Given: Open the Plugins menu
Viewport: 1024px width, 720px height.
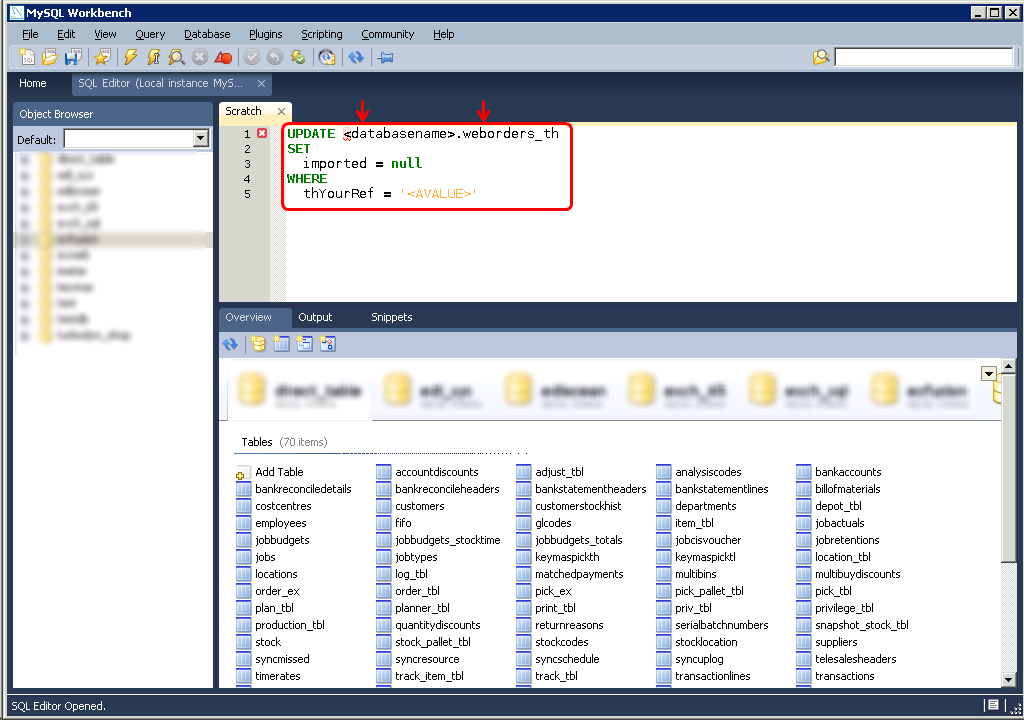Looking at the screenshot, I should coord(266,34).
